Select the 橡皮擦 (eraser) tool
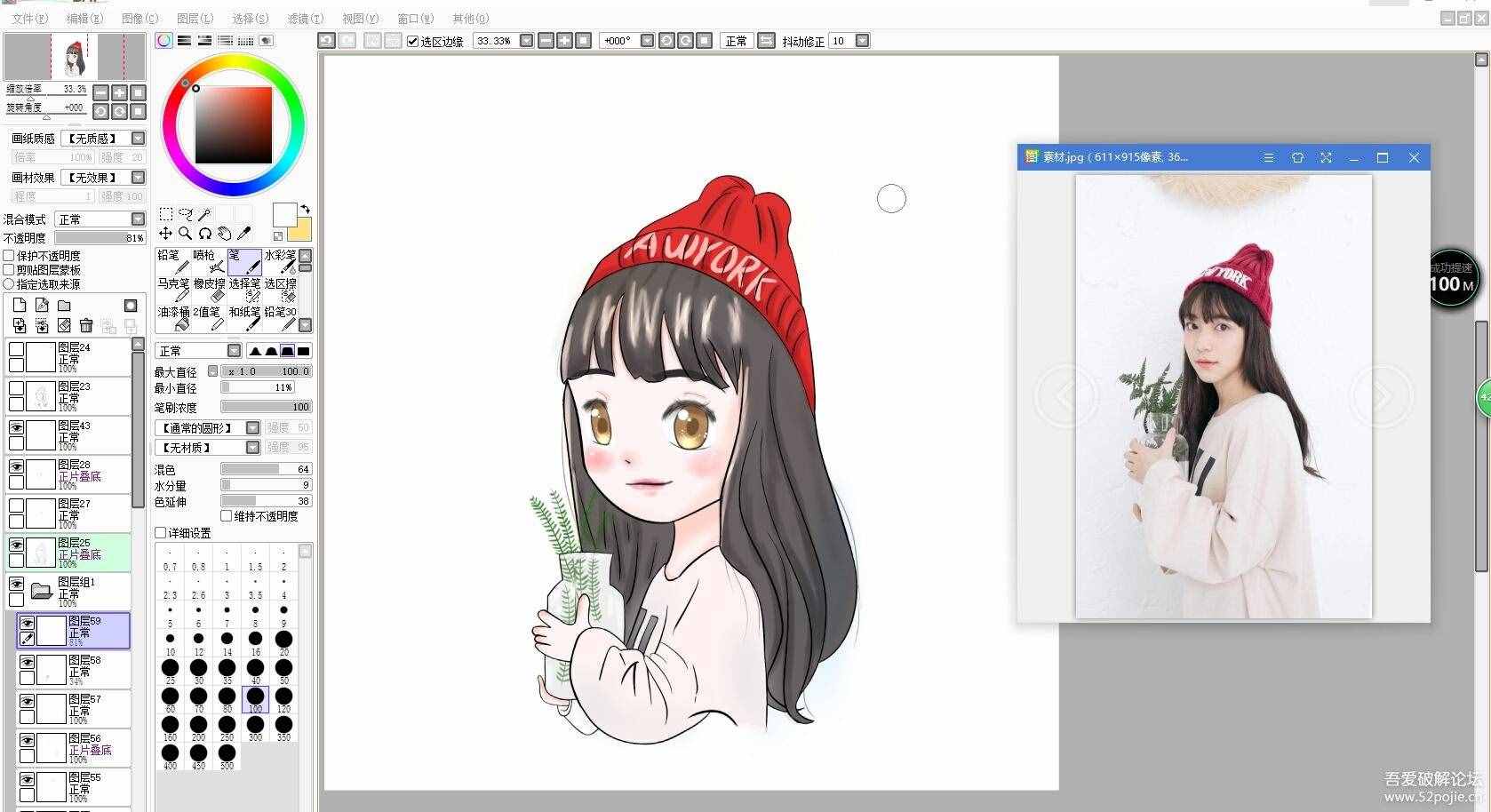1491x812 pixels. tap(209, 290)
